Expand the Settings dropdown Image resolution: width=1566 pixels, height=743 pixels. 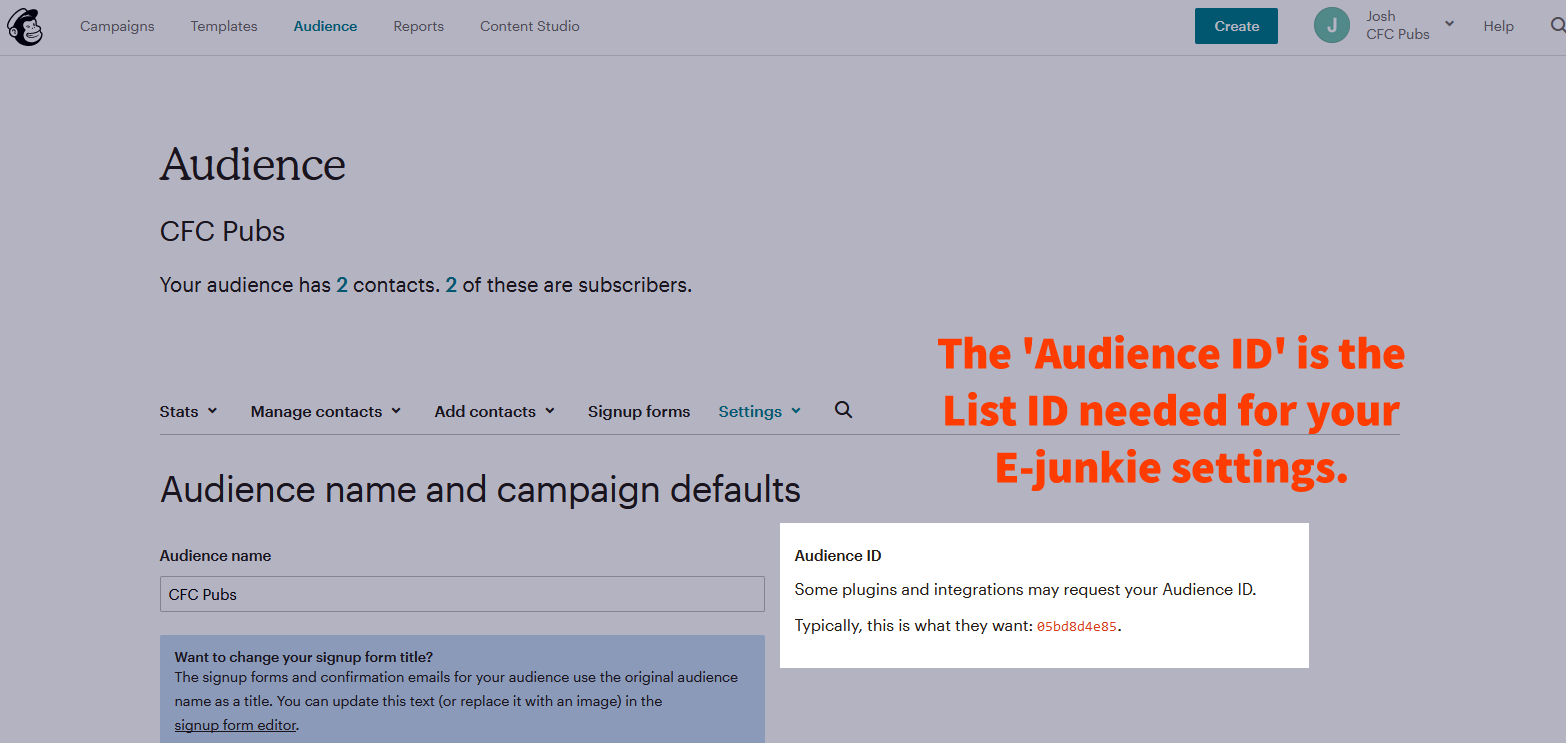click(x=760, y=411)
